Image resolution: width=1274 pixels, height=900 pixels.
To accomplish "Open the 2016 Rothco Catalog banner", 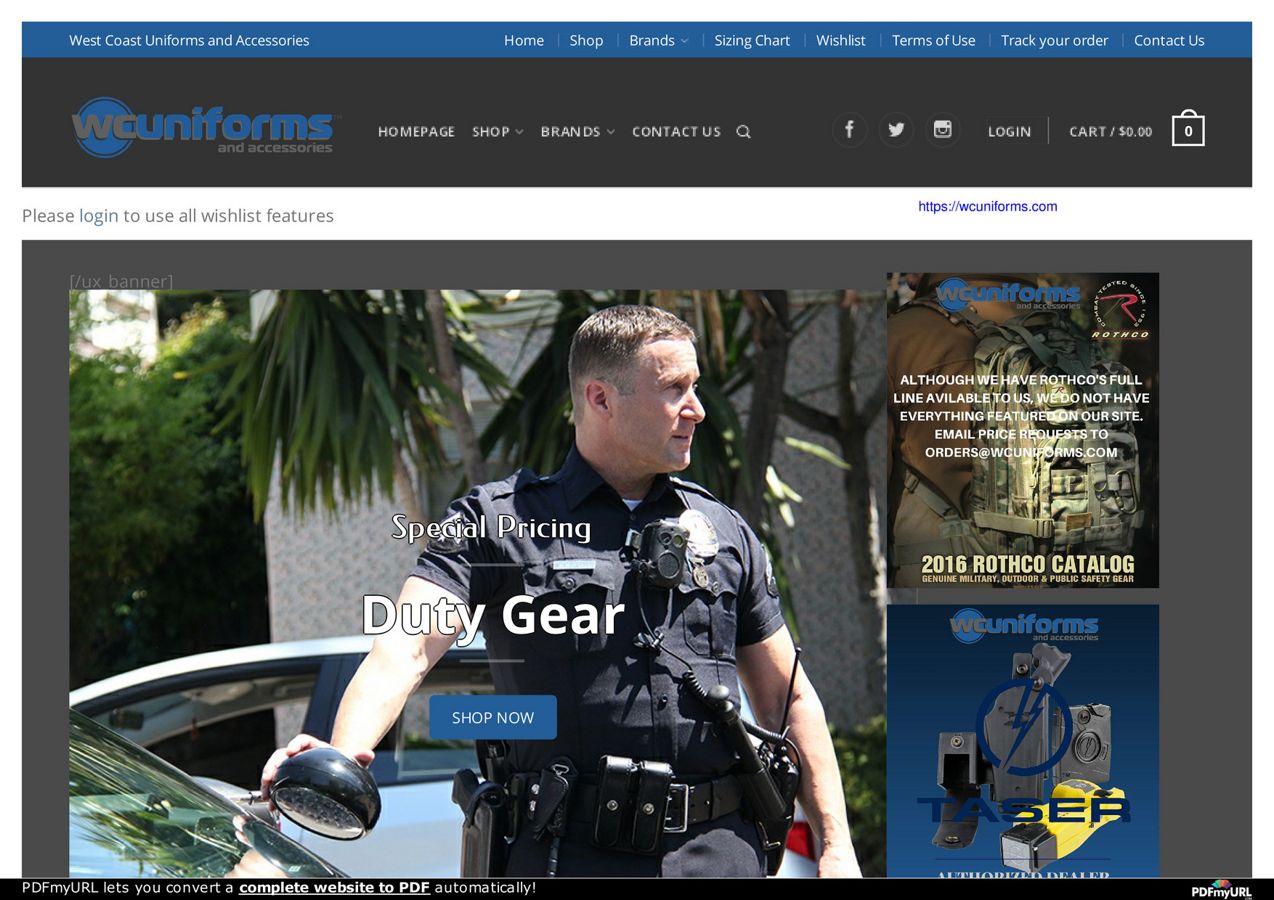I will point(1023,430).
